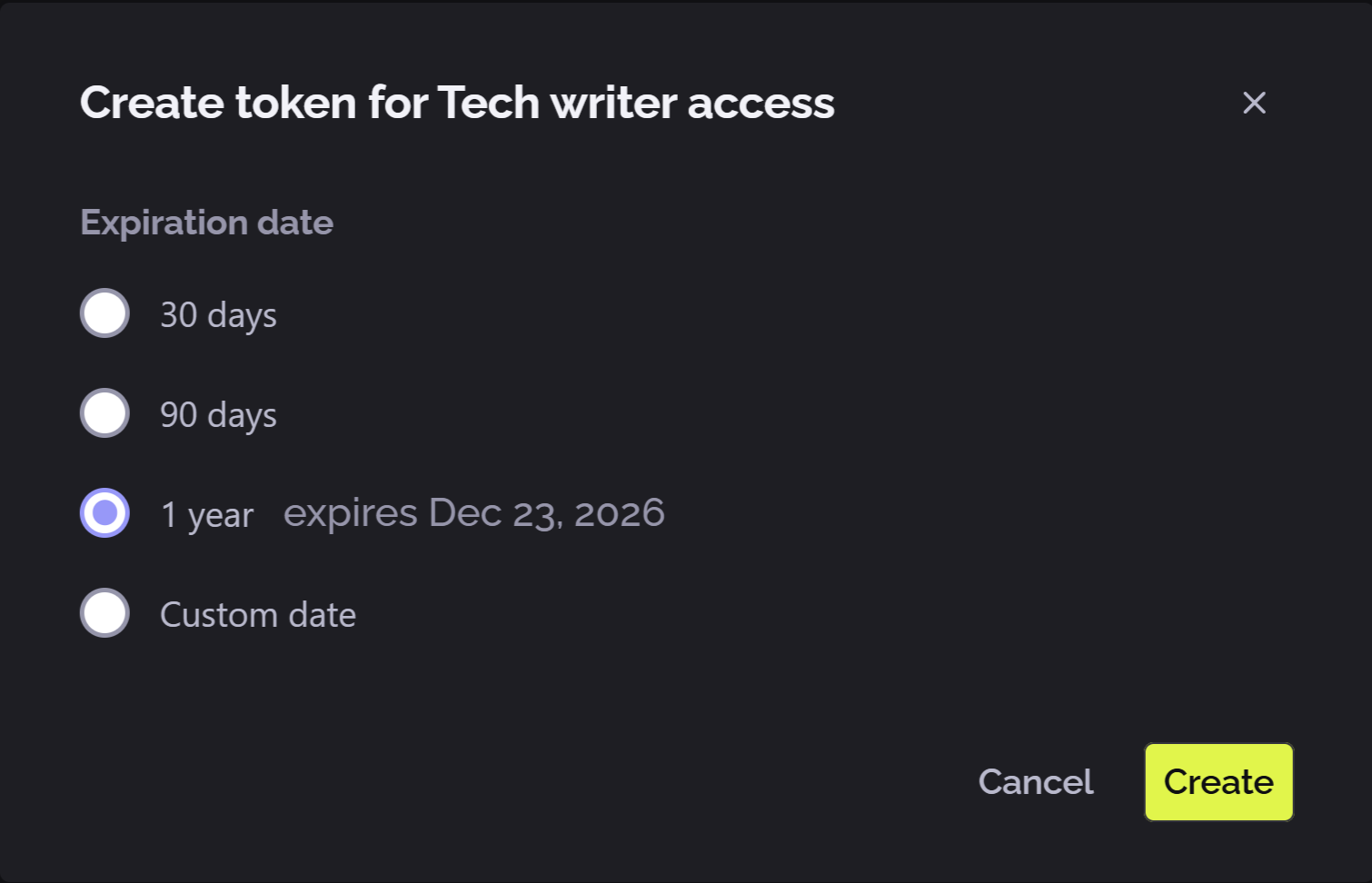The height and width of the screenshot is (883, 1372).
Task: Close the Create token dialog
Action: tap(1254, 103)
